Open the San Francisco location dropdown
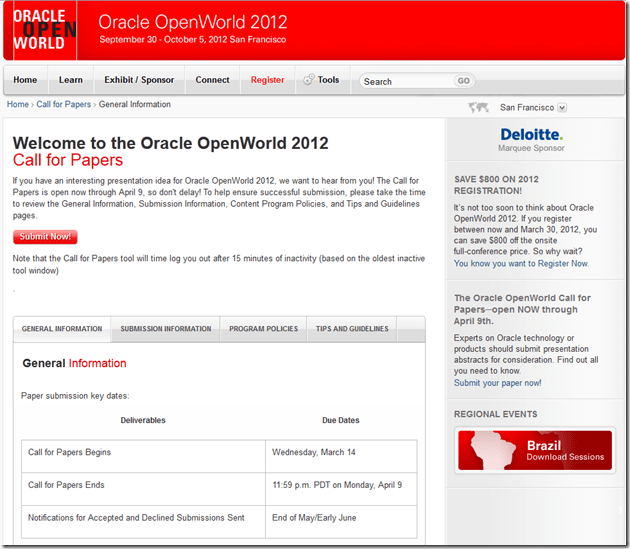The height and width of the screenshot is (549, 630). click(x=562, y=108)
